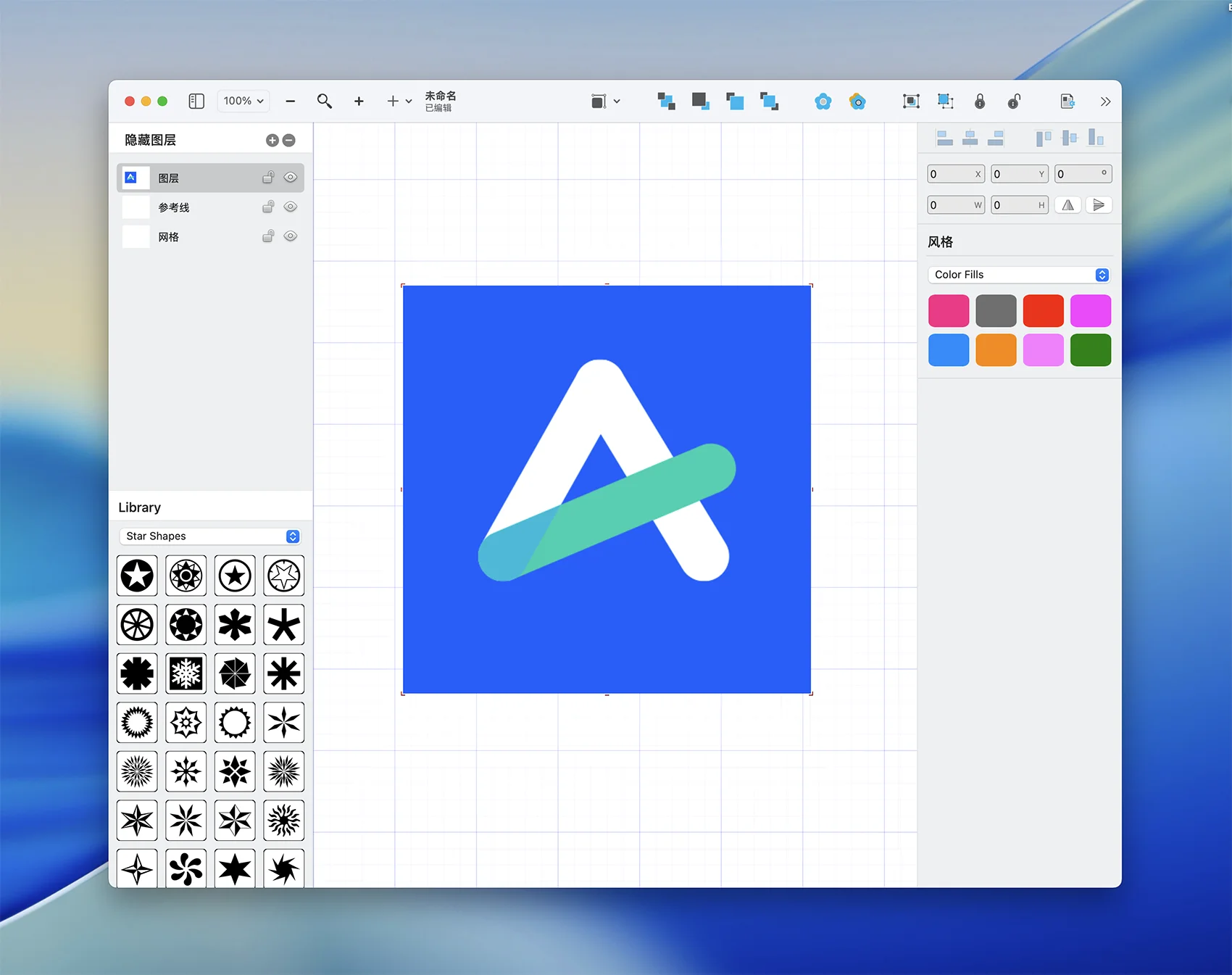The height and width of the screenshot is (975, 1232).
Task: Toggle lock on 网格 layer
Action: (x=268, y=236)
